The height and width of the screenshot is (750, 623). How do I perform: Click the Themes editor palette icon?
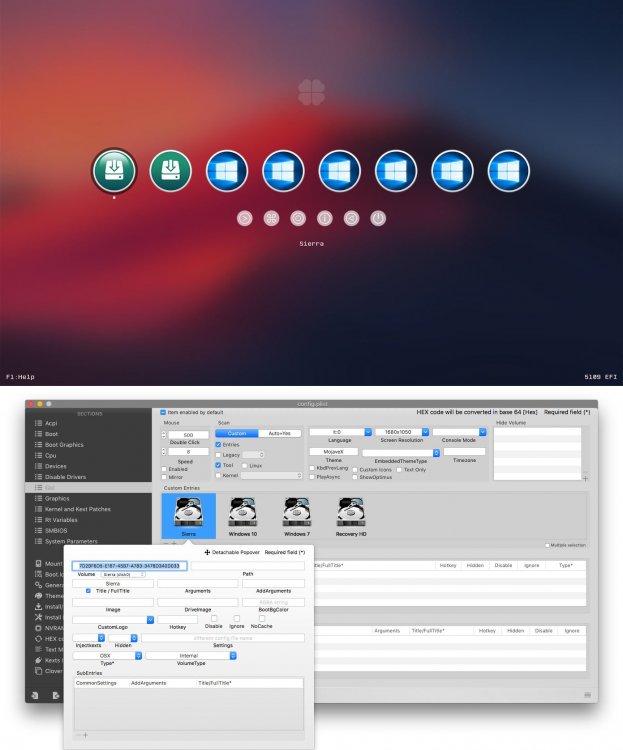point(38,596)
